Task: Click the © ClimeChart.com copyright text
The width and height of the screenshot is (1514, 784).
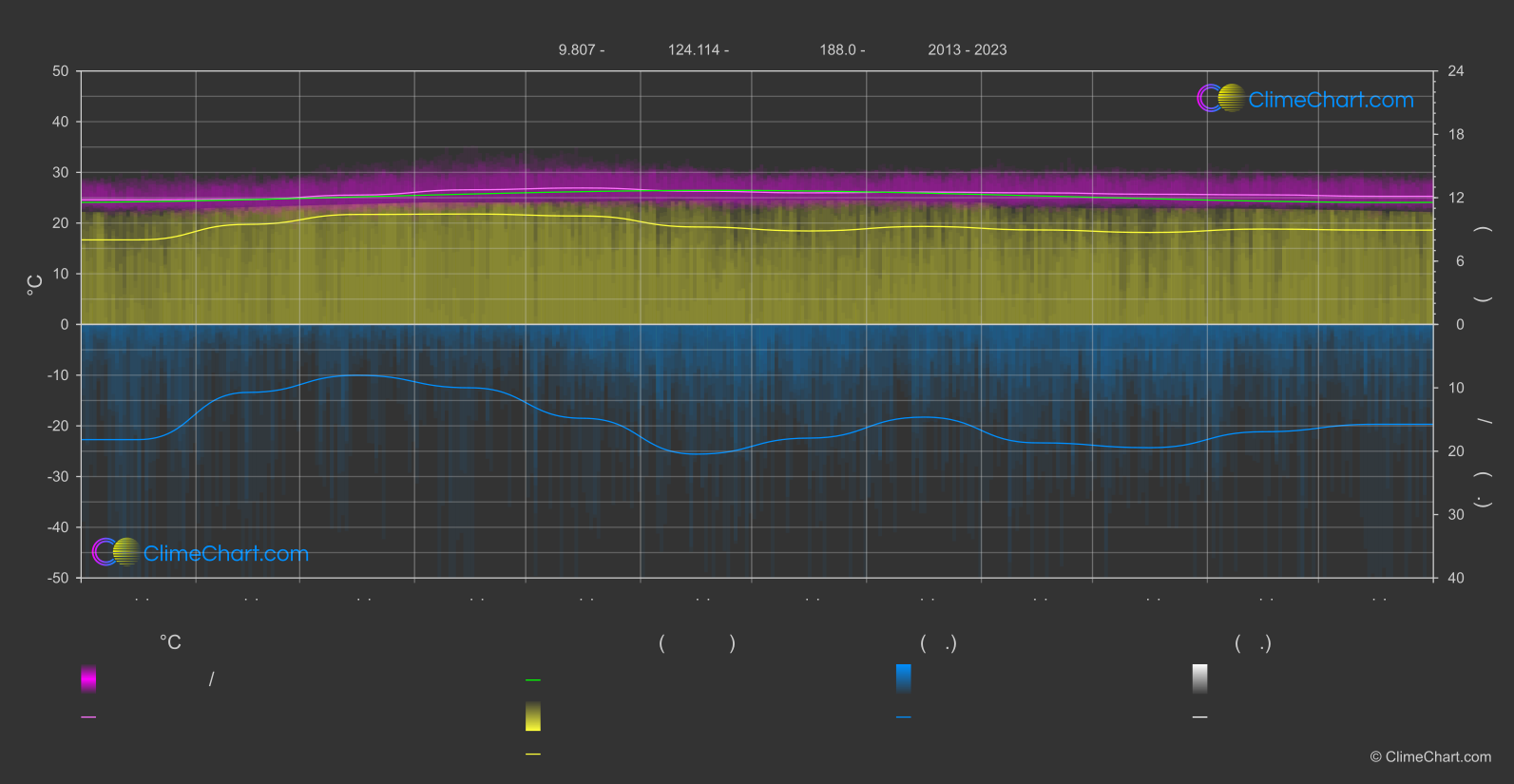Action: point(1430,756)
